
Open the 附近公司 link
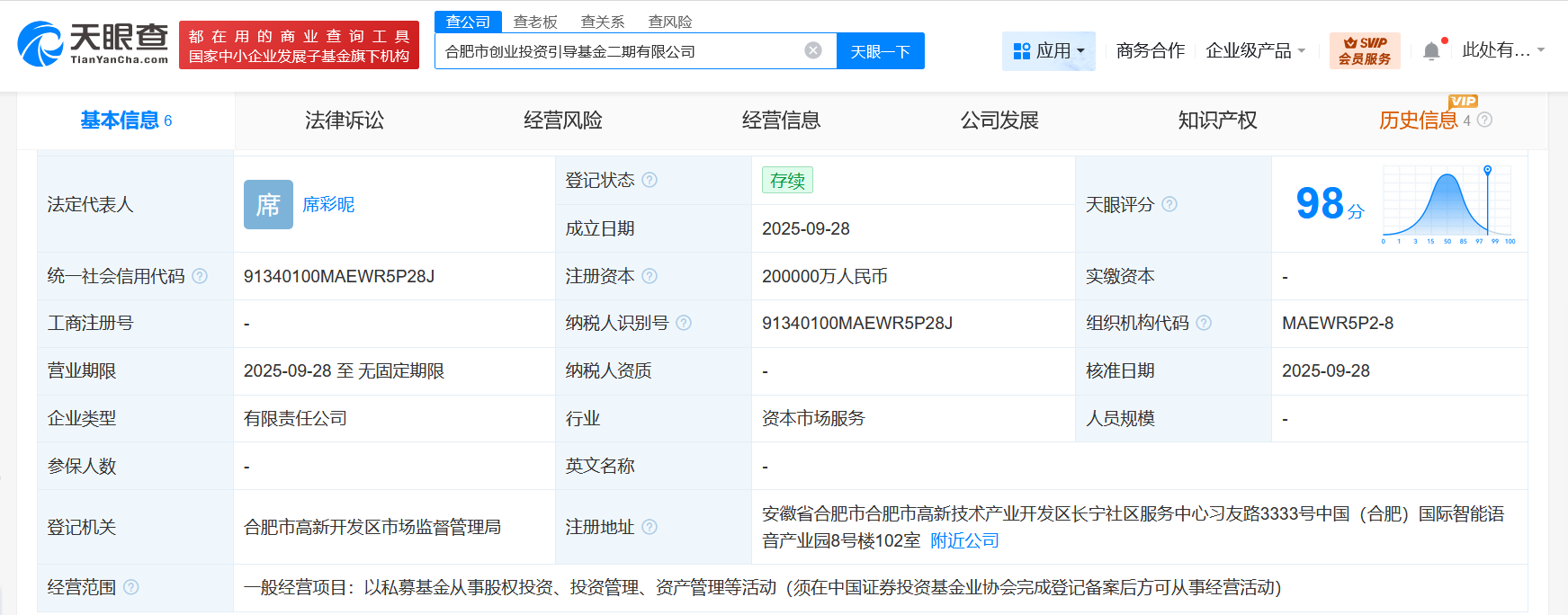tap(964, 540)
